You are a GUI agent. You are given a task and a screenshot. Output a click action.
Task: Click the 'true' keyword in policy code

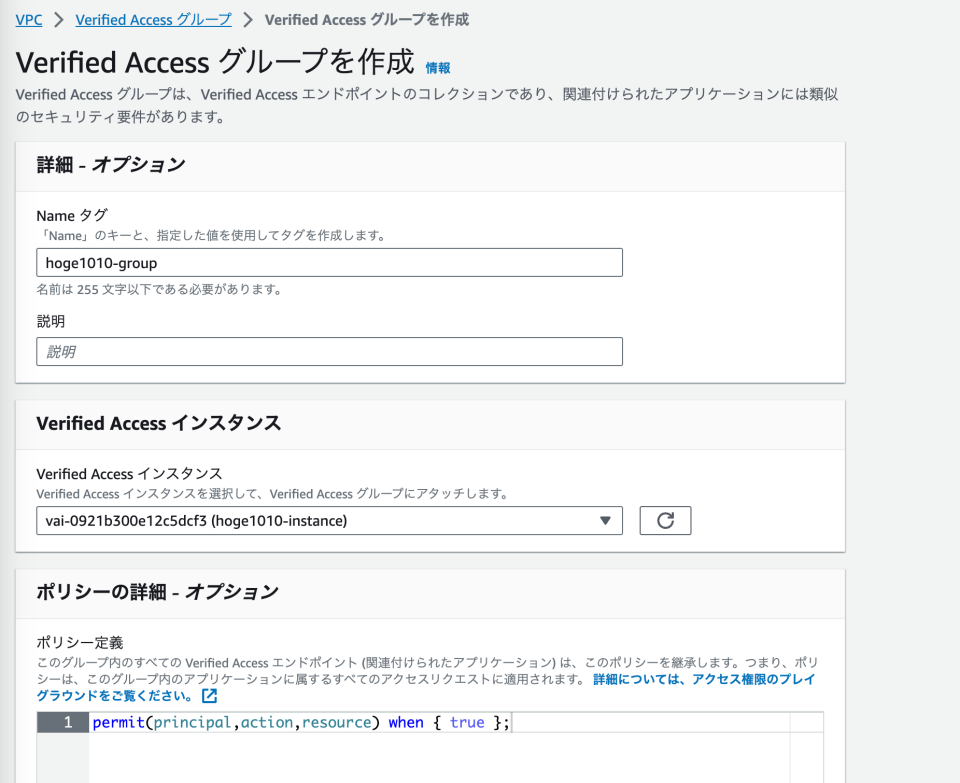tap(467, 722)
